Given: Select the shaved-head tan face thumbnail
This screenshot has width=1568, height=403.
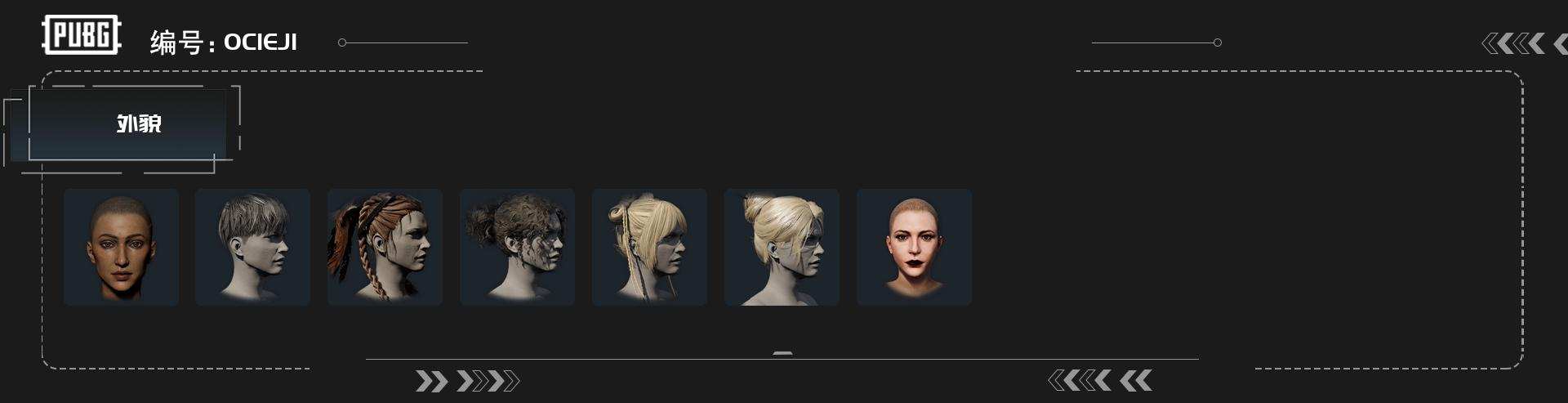Looking at the screenshot, I should [x=121, y=247].
